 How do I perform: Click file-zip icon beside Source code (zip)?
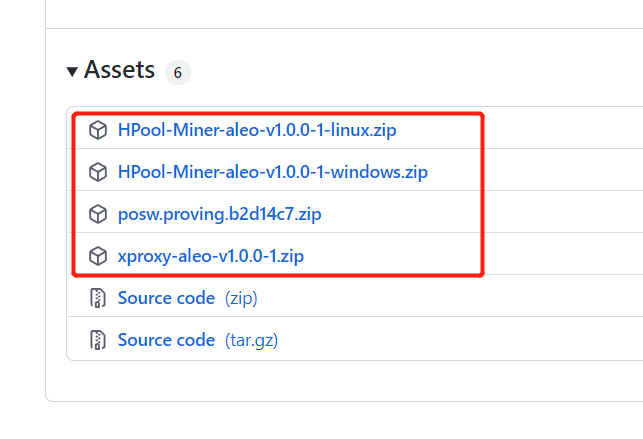tap(97, 298)
